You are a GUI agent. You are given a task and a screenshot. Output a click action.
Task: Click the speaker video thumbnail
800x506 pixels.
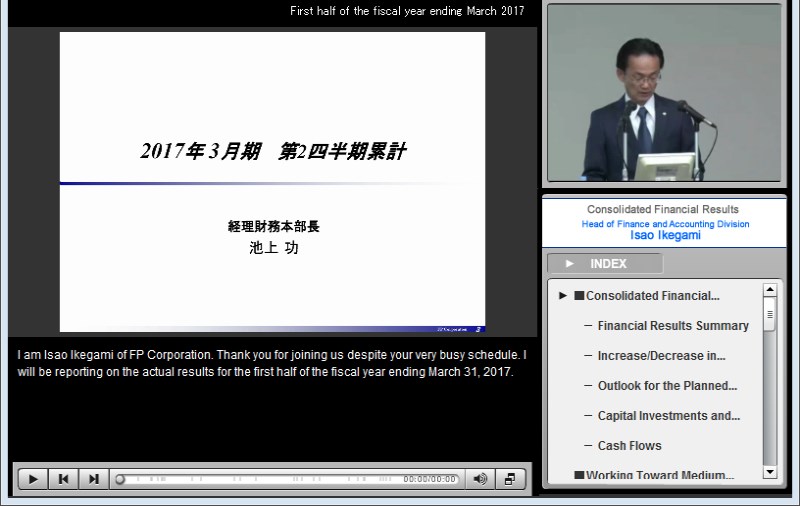tap(664, 93)
